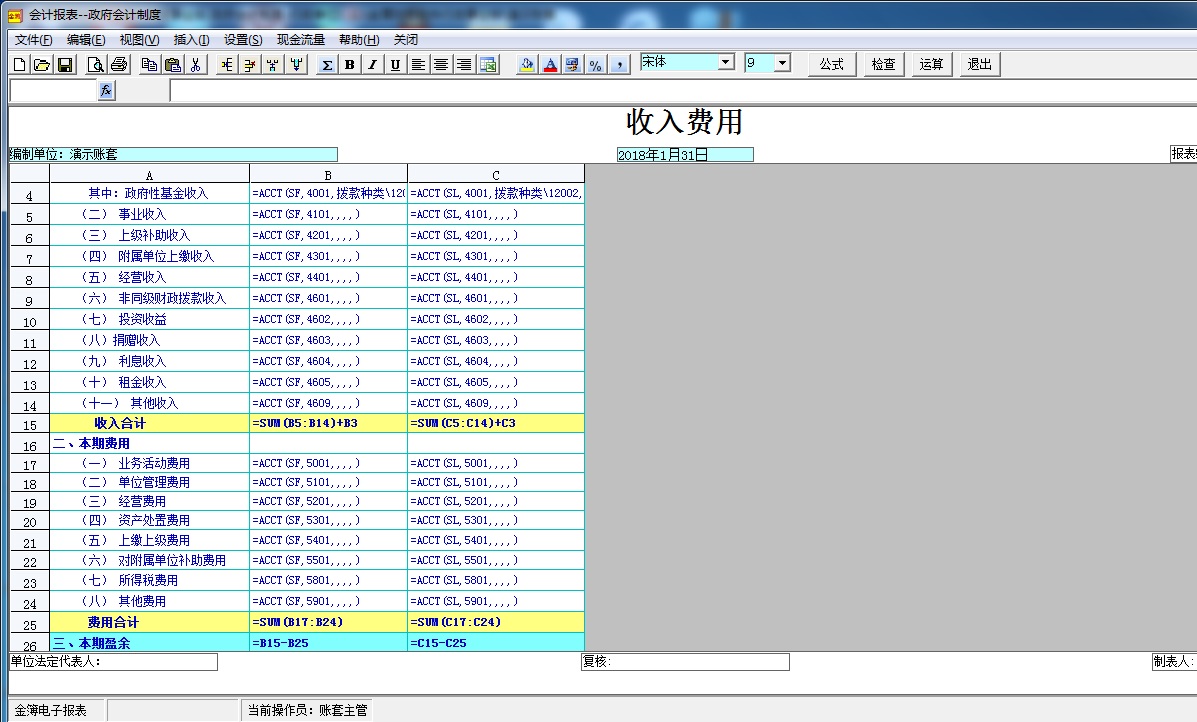Open print preview with the magnifier icon
Image resolution: width=1197 pixels, height=722 pixels.
[96, 65]
